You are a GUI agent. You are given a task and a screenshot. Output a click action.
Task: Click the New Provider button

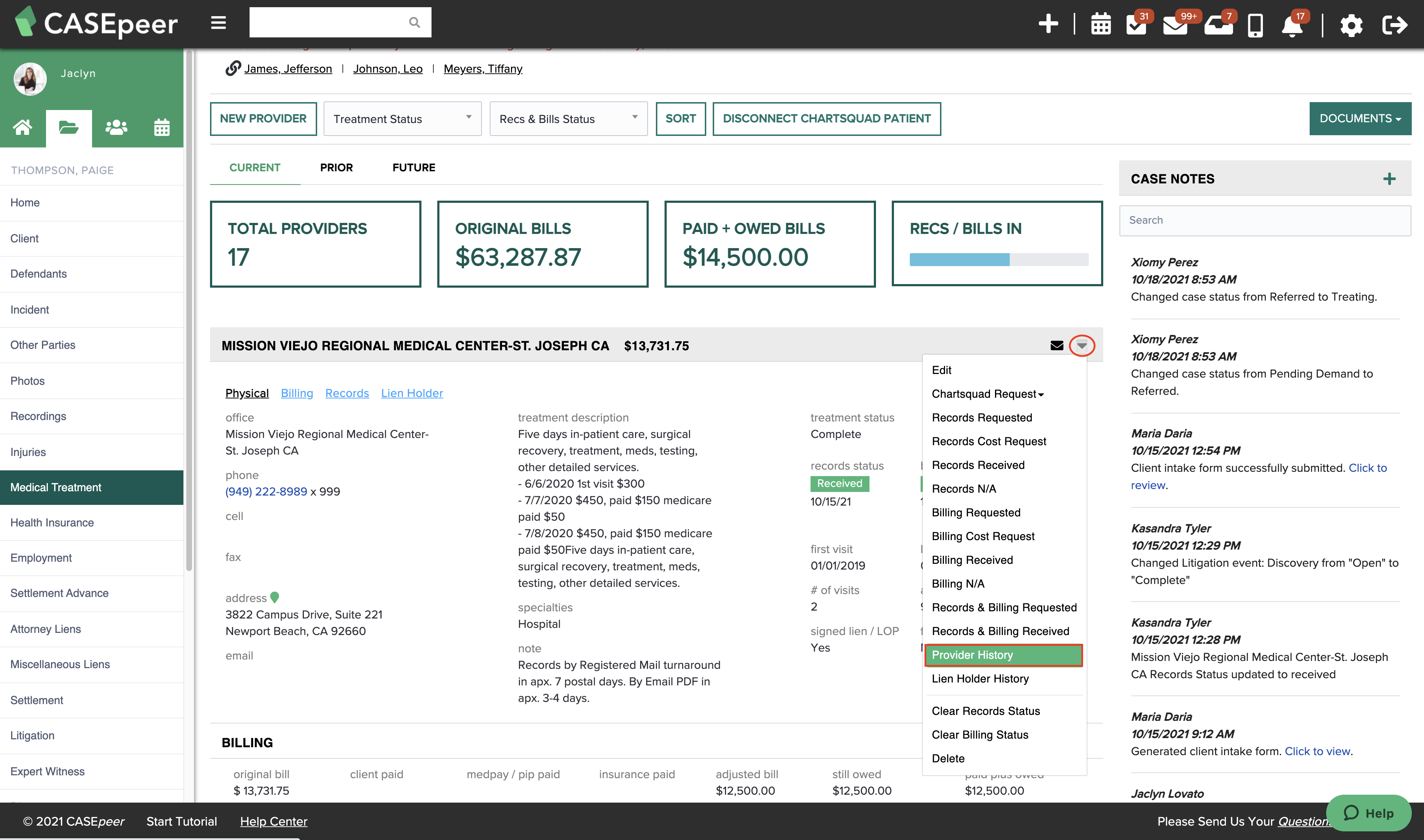[x=263, y=119]
